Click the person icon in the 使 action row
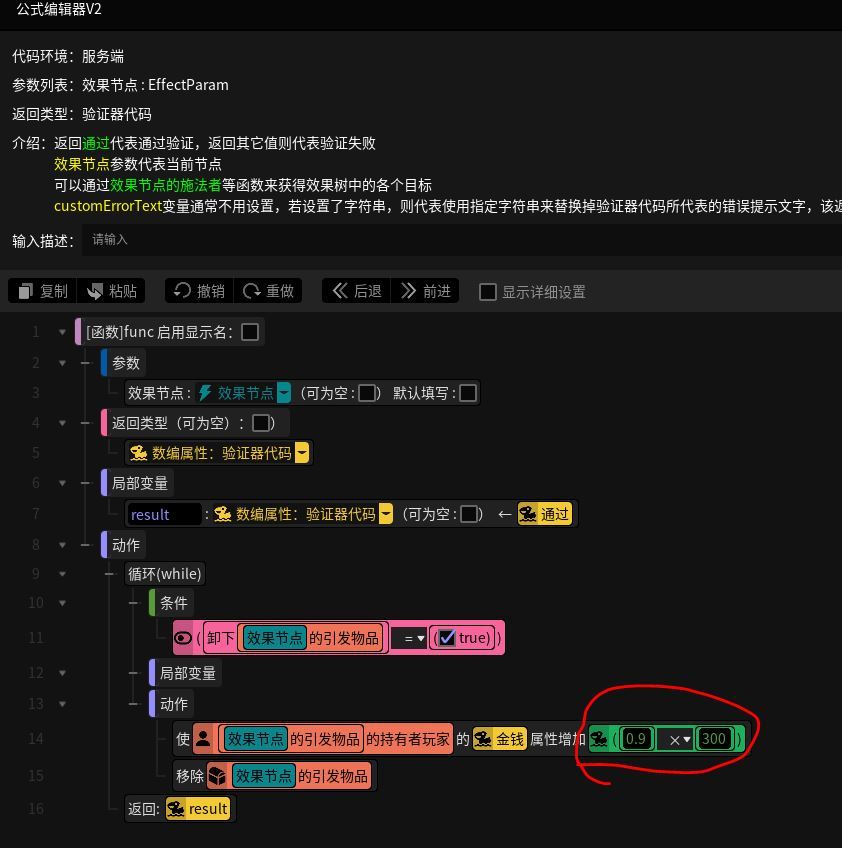This screenshot has height=848, width=842. point(203,739)
